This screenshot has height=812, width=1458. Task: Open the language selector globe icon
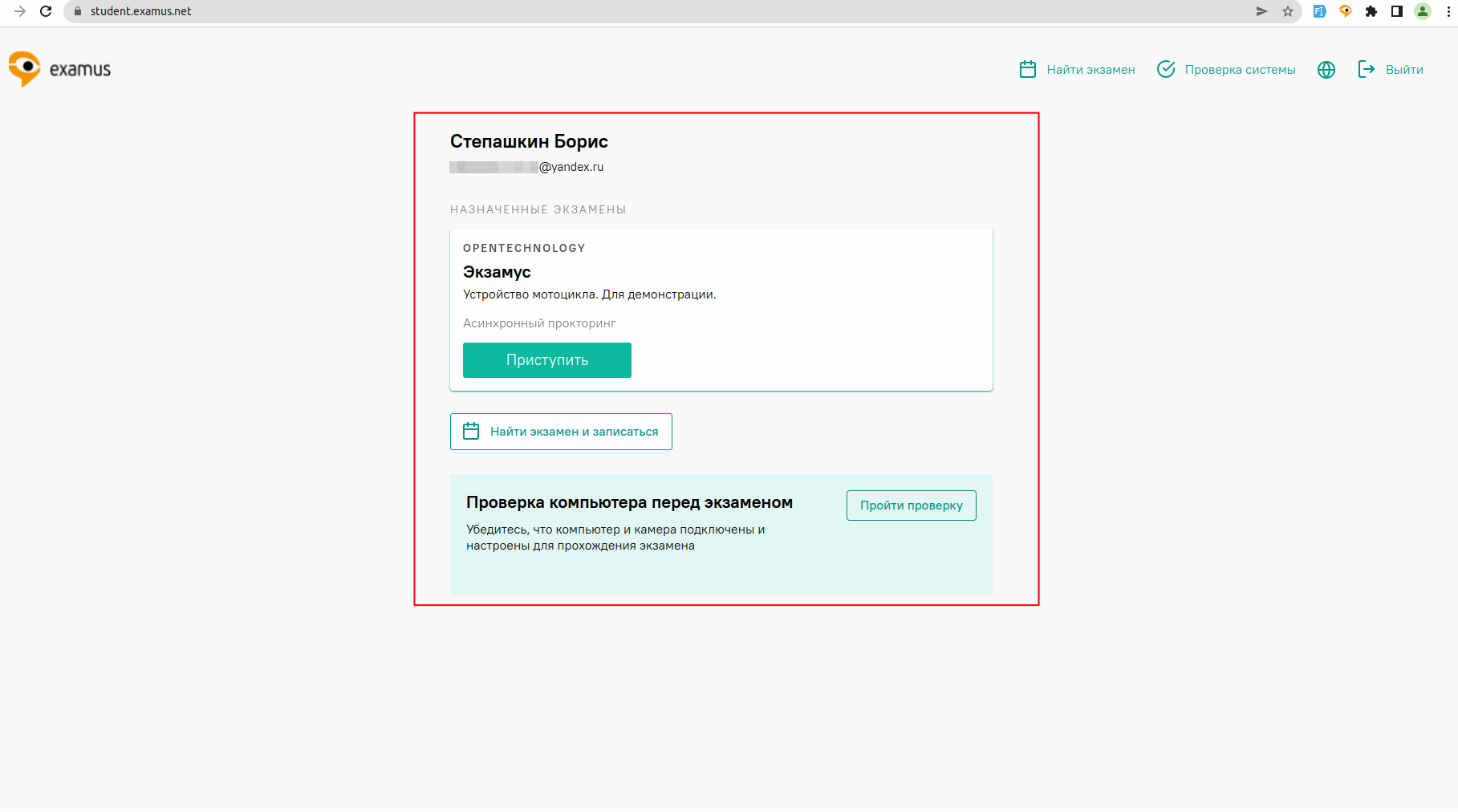coord(1326,70)
